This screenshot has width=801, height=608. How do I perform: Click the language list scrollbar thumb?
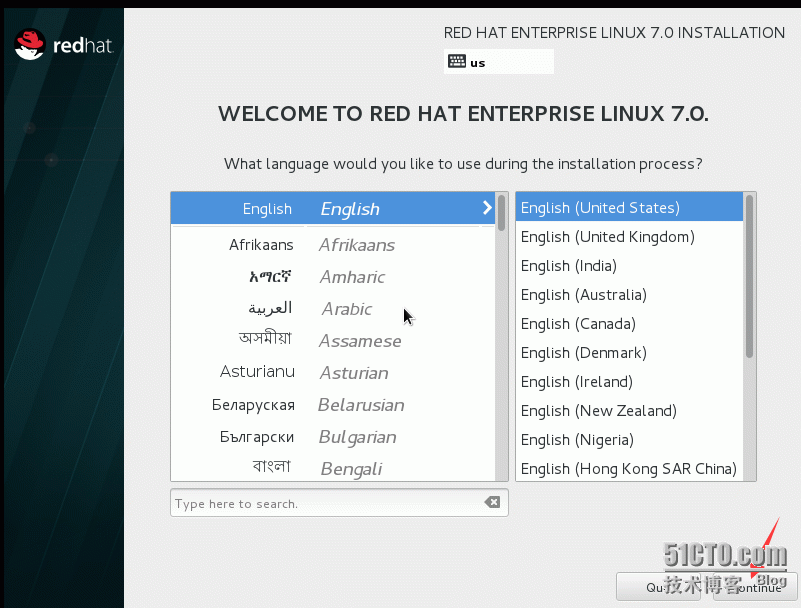(x=502, y=213)
